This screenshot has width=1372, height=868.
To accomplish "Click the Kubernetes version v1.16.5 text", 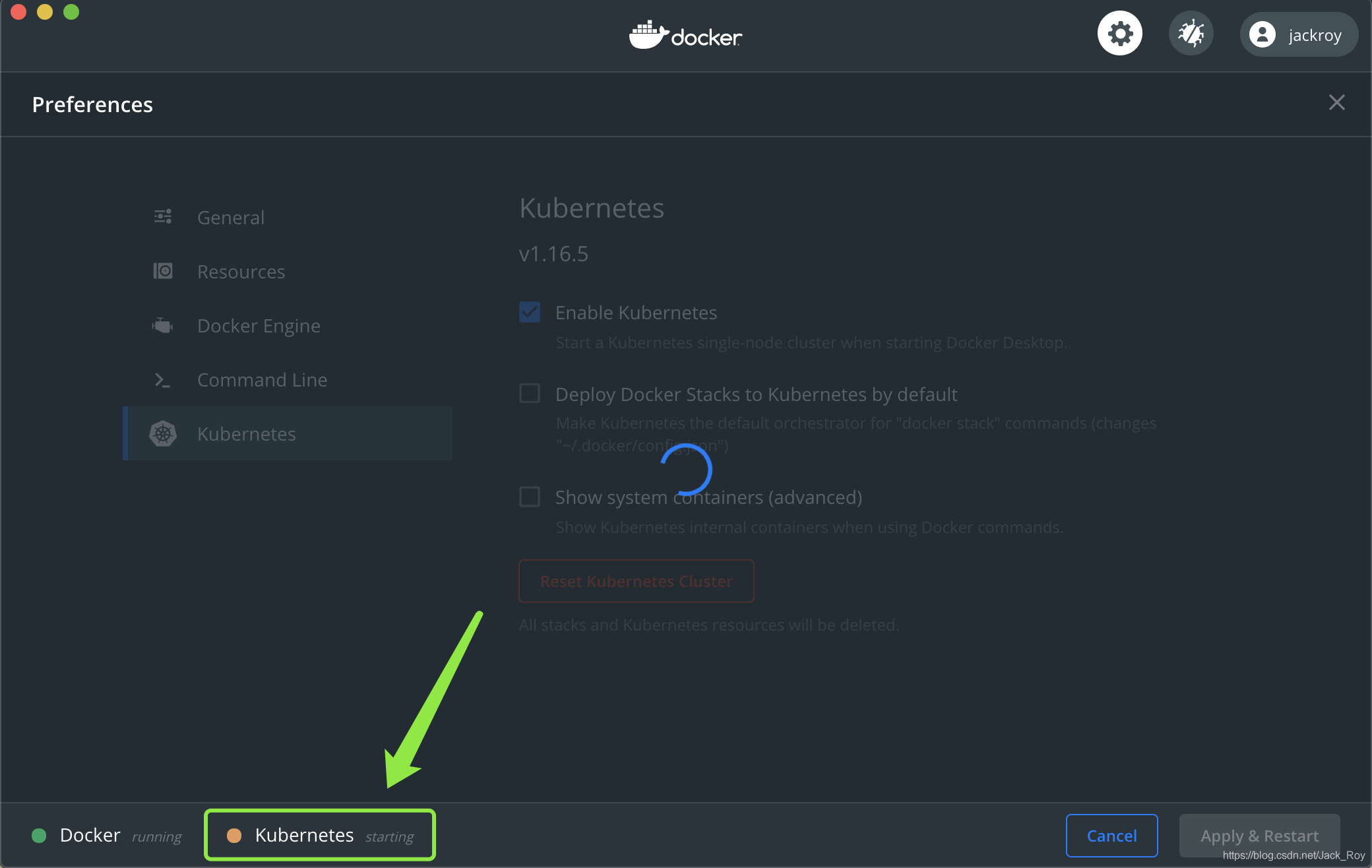I will click(x=553, y=254).
